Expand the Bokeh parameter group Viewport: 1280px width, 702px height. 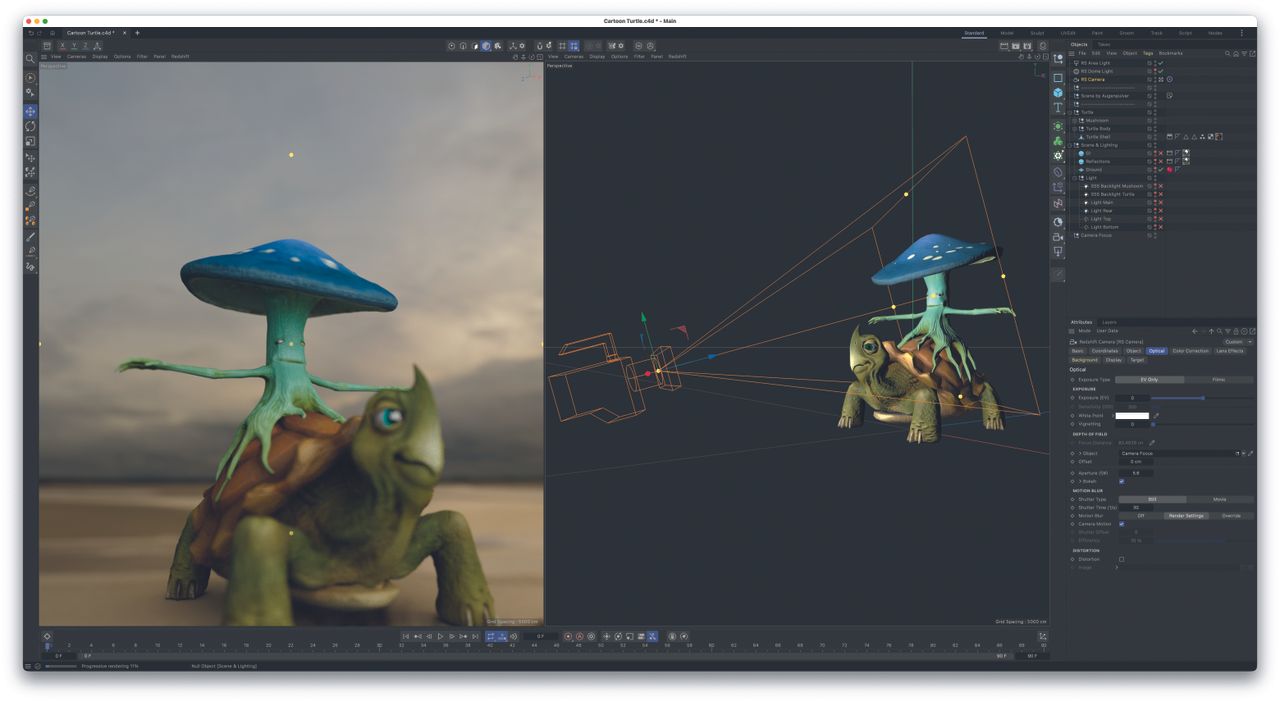point(1081,481)
